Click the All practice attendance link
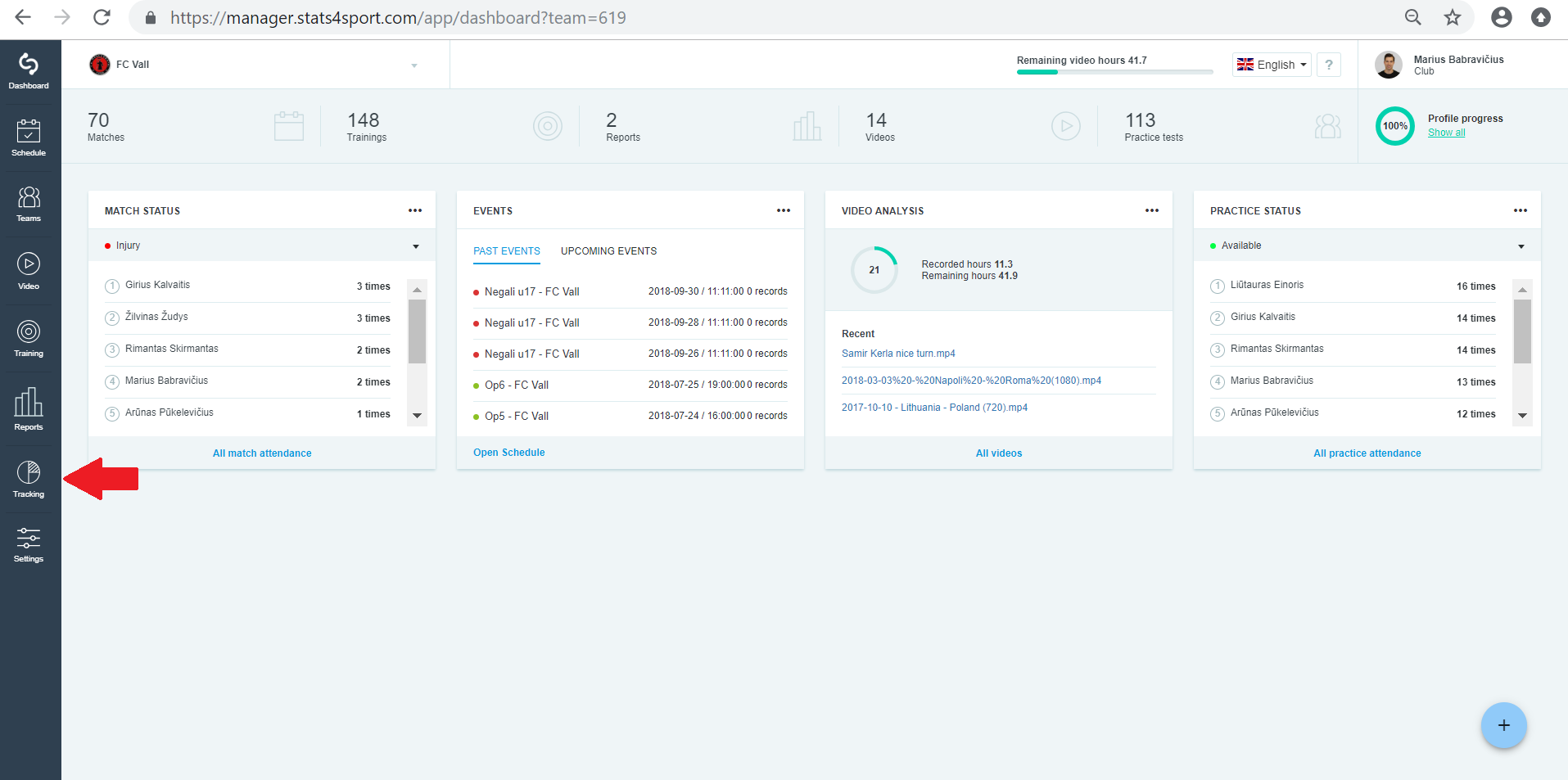Screen dimensions: 1568x780 click(1367, 453)
